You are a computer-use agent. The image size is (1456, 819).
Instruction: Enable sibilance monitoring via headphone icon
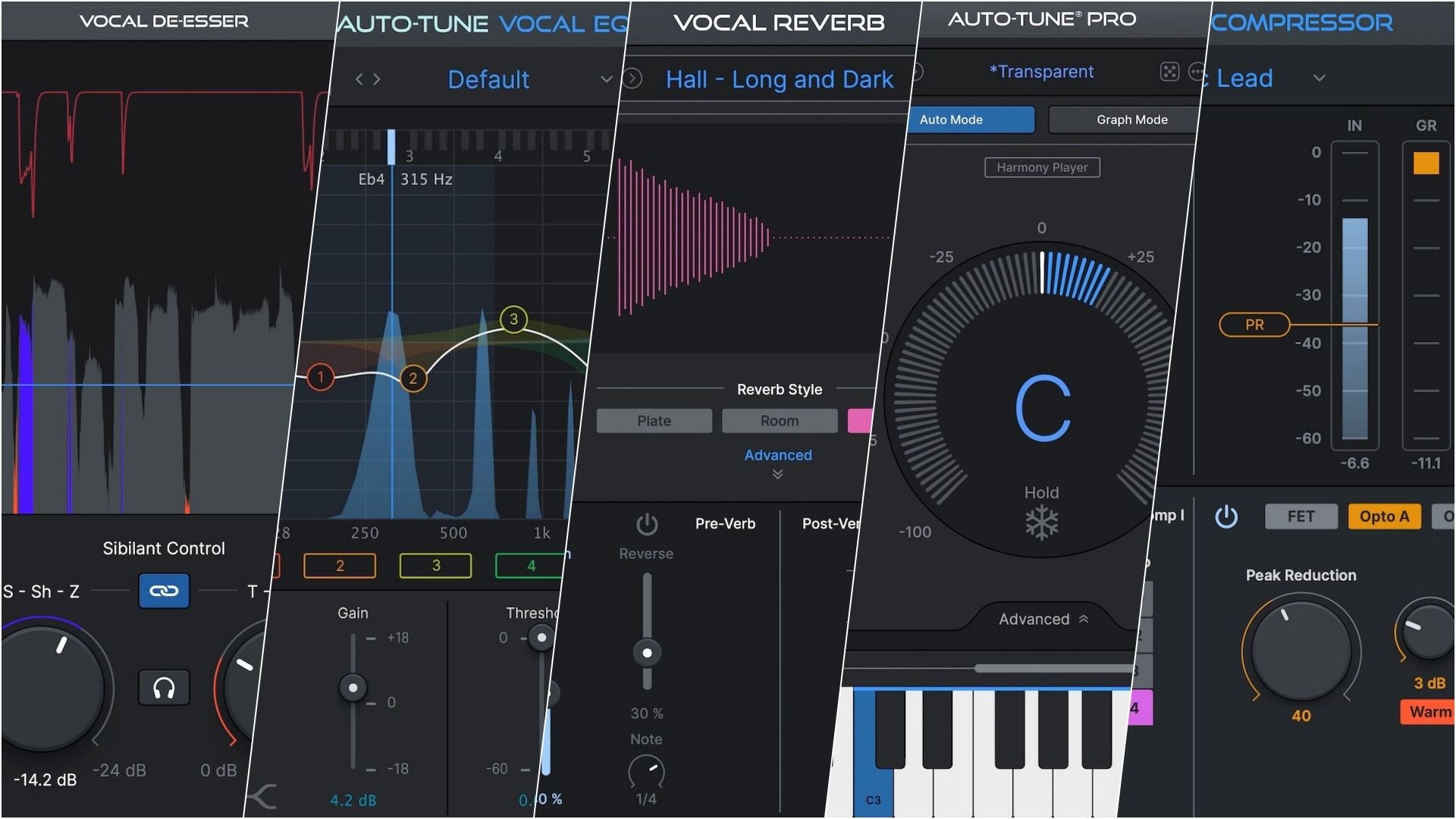tap(164, 689)
